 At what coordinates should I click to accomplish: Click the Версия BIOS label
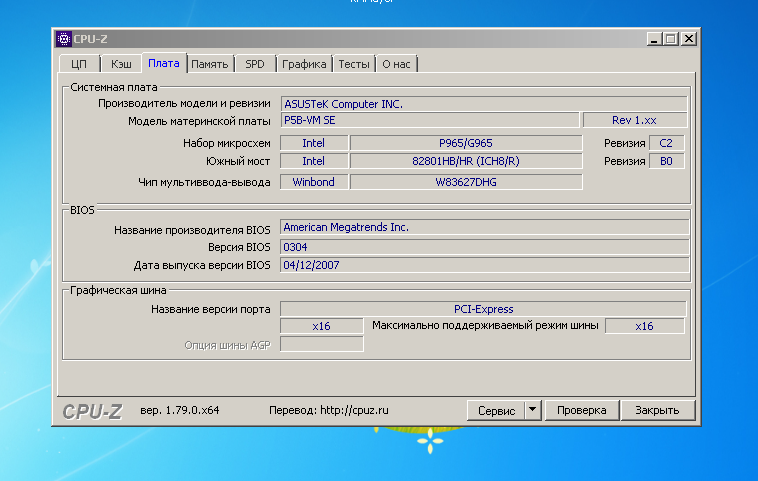coord(239,247)
